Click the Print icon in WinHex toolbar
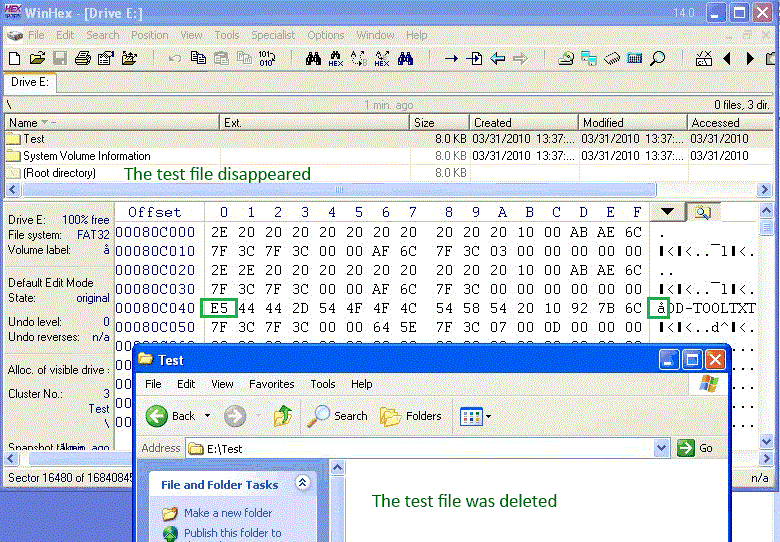Screen dimensions: 780x542 point(83,59)
